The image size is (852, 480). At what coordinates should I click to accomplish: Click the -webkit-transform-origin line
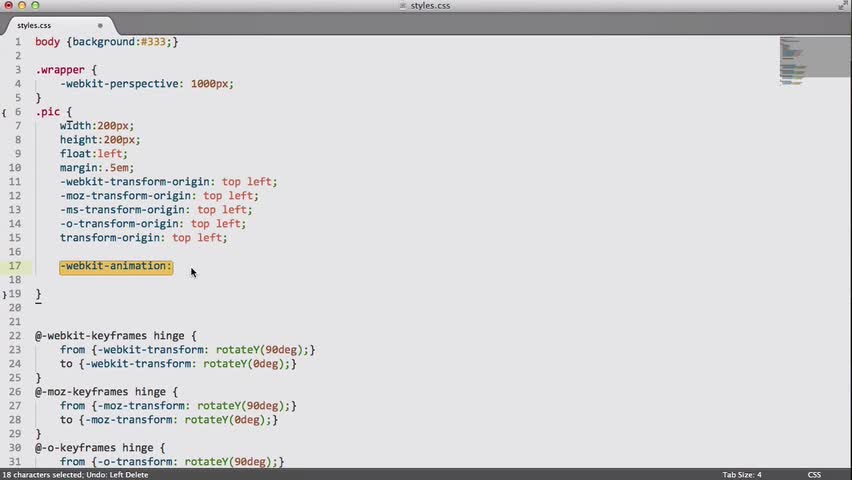tap(168, 182)
